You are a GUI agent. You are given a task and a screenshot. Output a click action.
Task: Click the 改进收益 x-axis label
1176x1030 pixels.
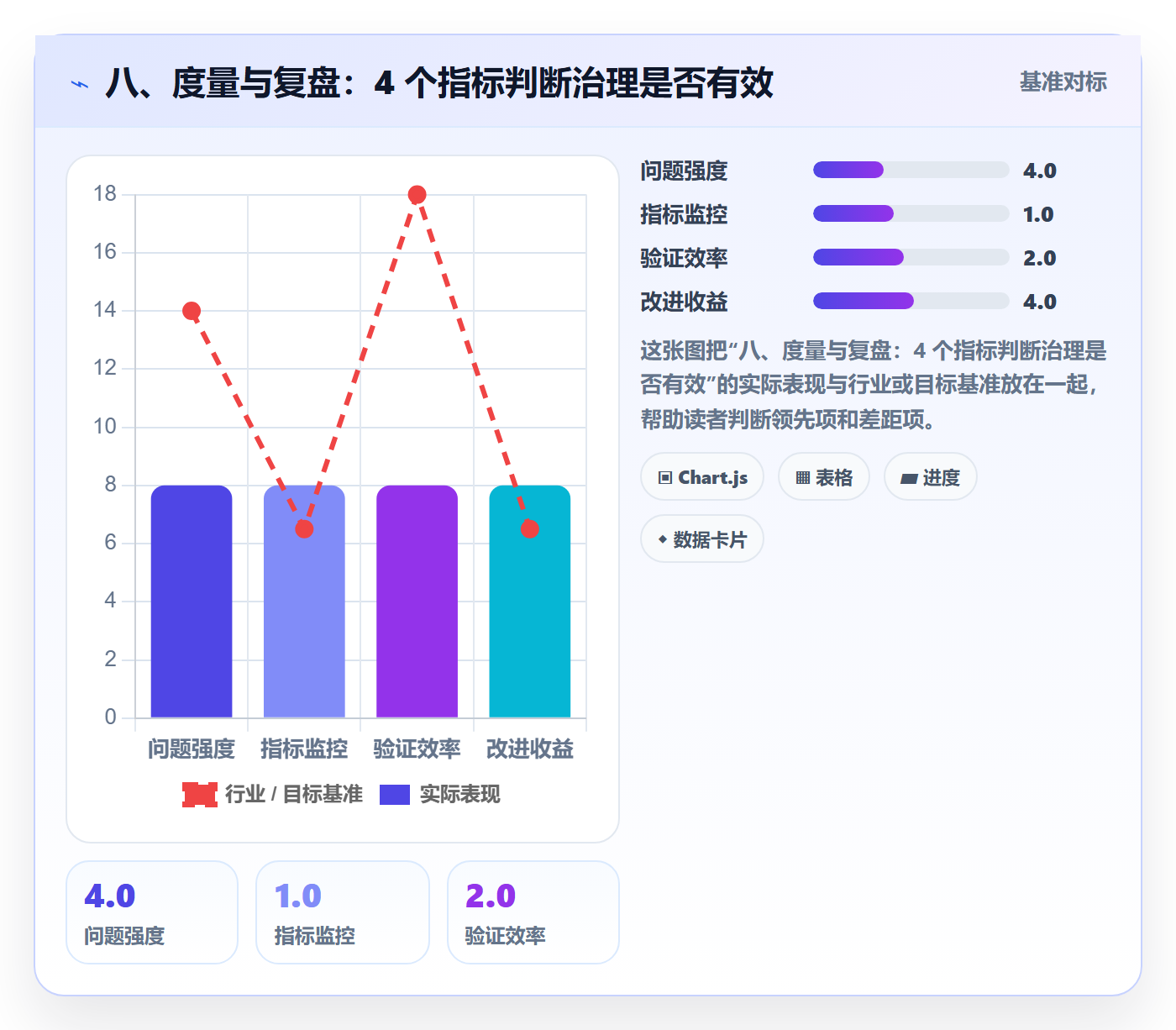[530, 749]
